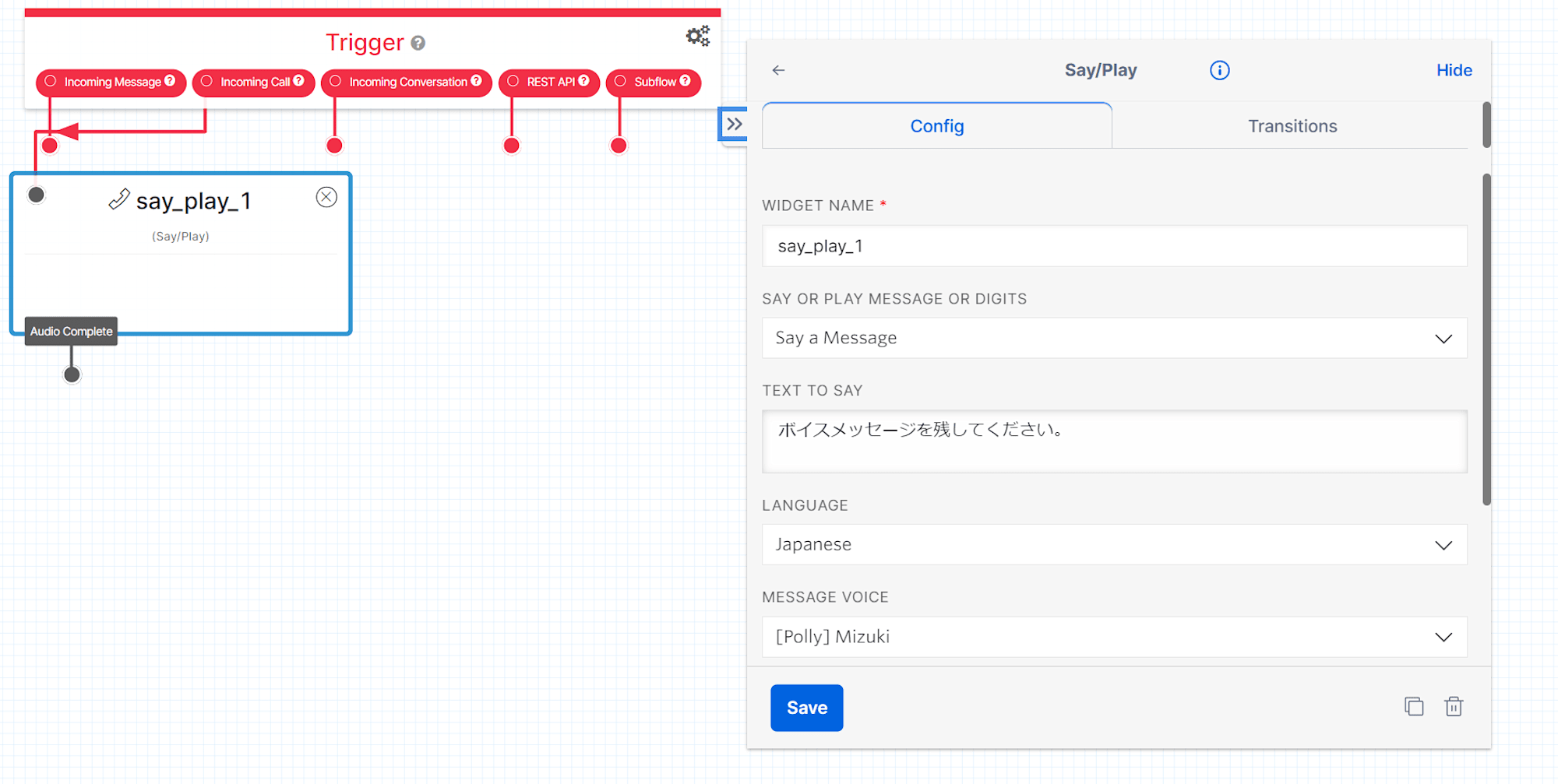Image resolution: width=1558 pixels, height=784 pixels.
Task: Click the say_play_1 input connector dot
Action: point(36,195)
